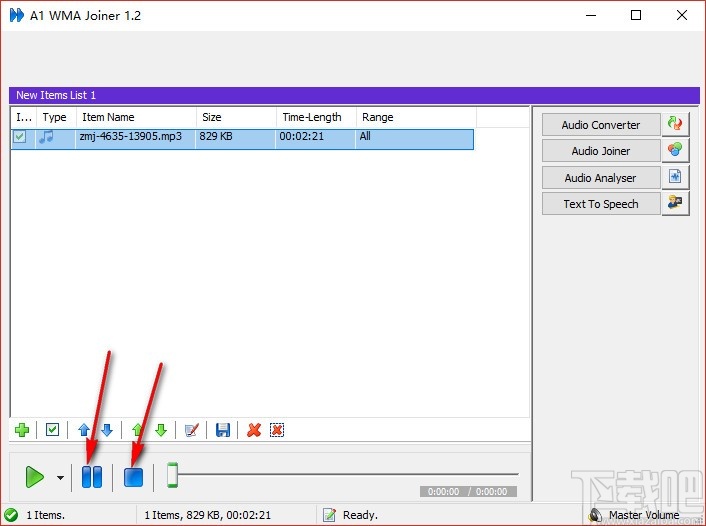Click the playback position slider handle
Viewport: 706px width, 526px height.
coord(172,475)
